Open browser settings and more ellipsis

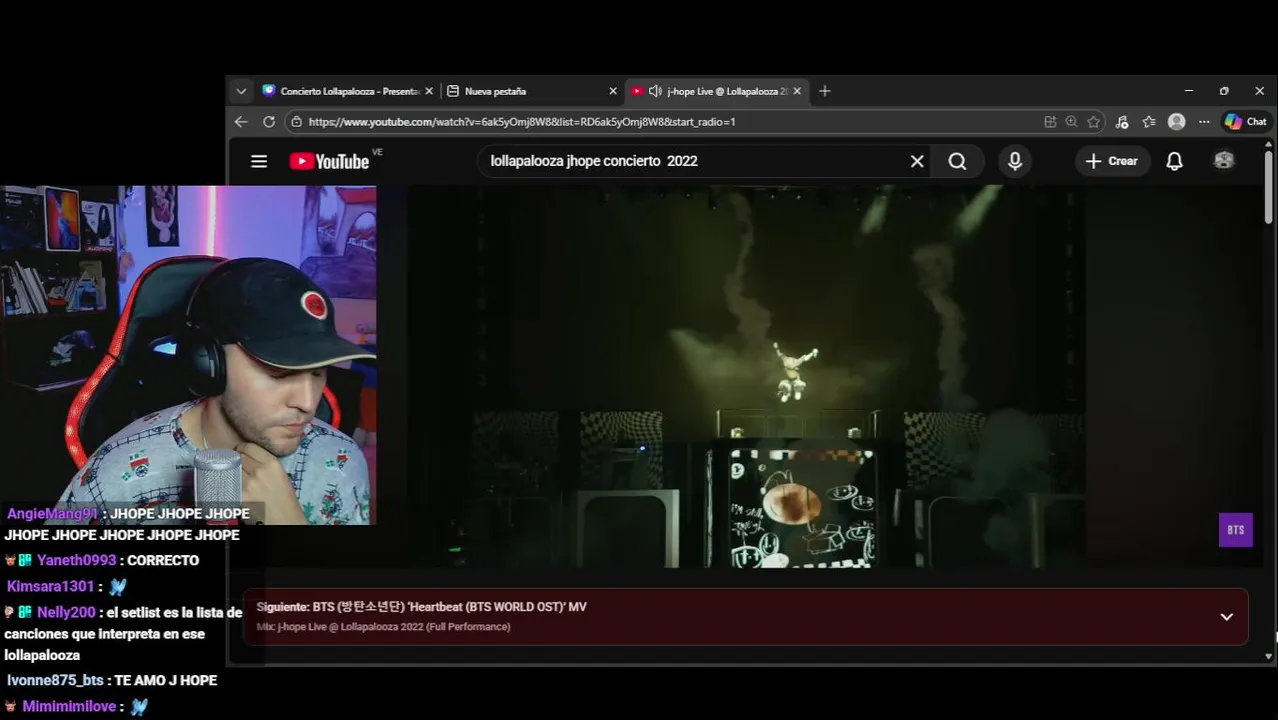click(1204, 122)
